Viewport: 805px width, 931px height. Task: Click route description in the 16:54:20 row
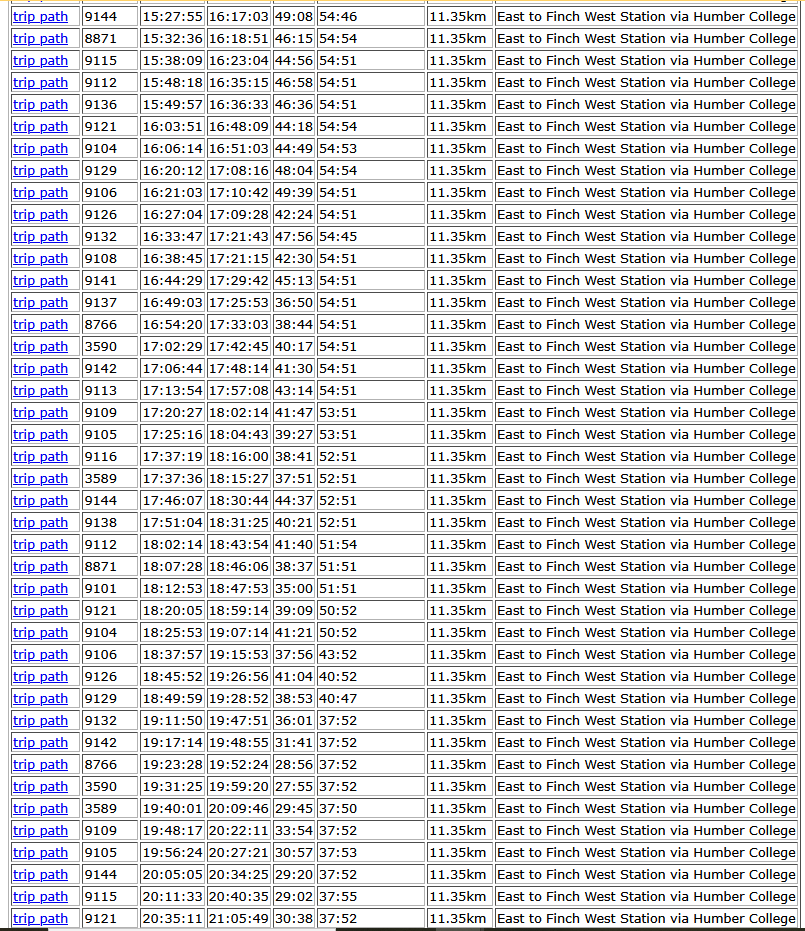click(645, 325)
